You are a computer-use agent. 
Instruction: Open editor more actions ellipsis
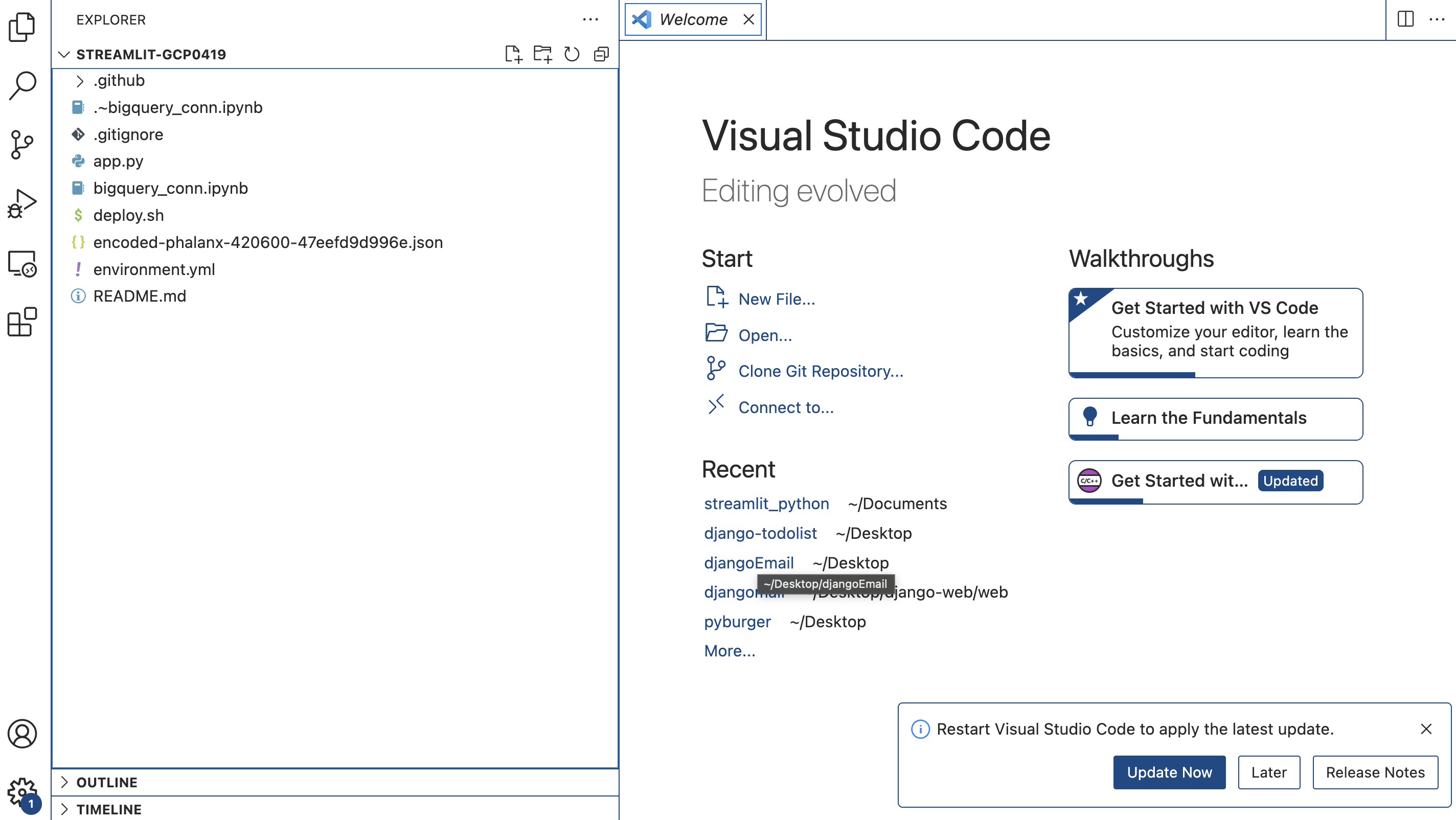click(x=1437, y=19)
